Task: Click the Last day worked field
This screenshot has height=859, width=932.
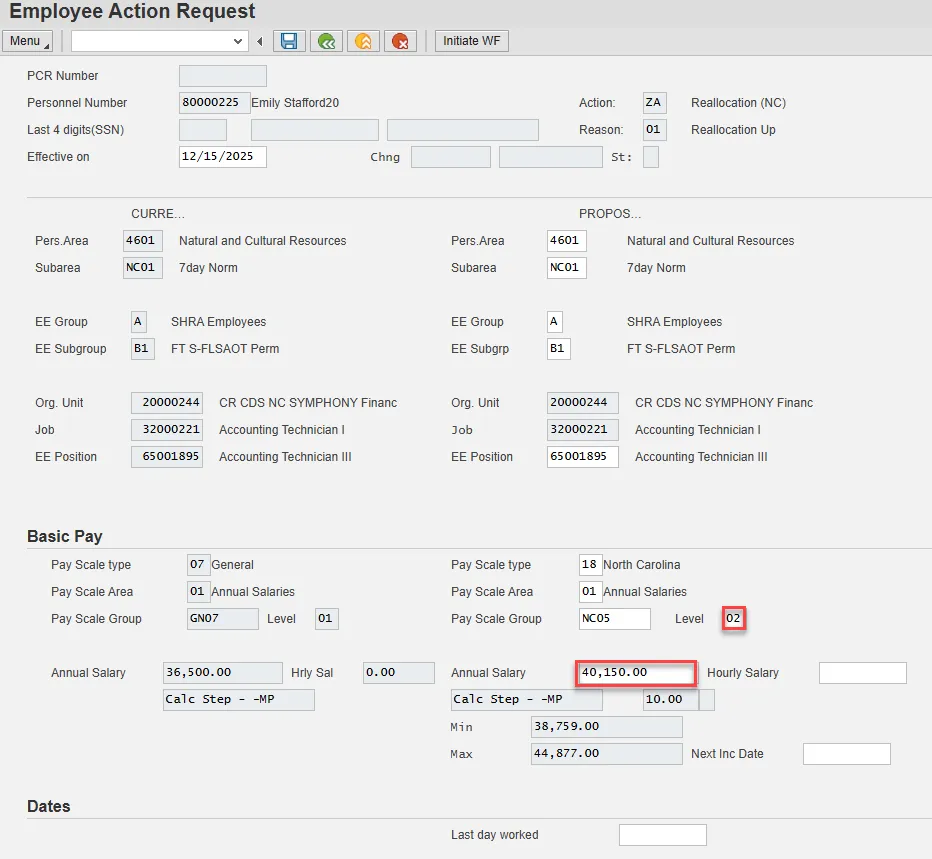Action: point(662,835)
